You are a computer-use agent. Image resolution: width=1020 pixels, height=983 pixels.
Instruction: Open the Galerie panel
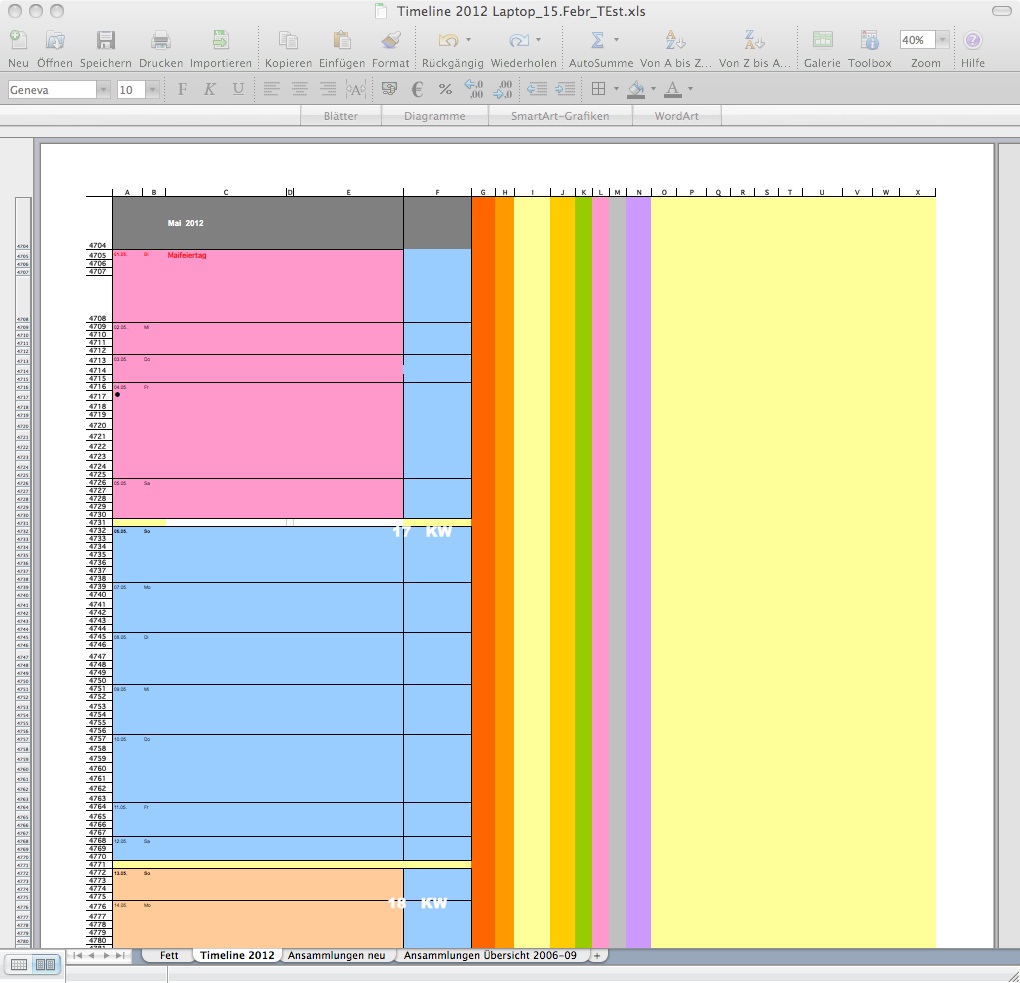pos(822,40)
